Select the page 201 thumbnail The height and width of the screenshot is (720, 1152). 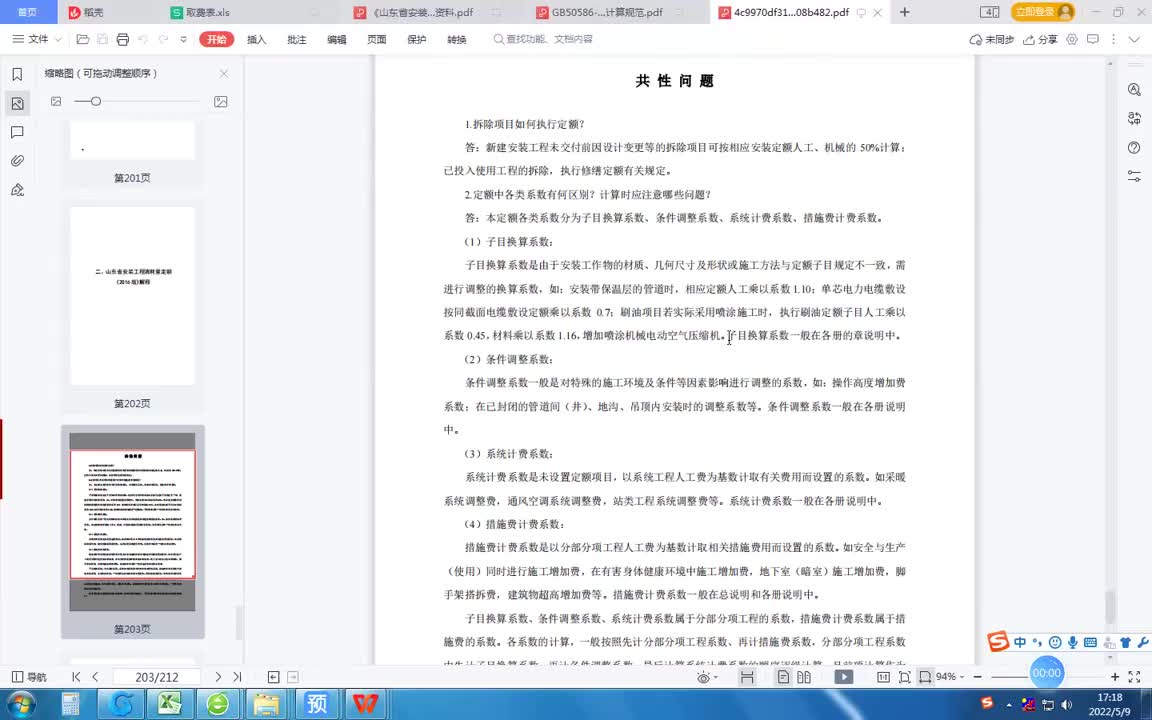click(x=132, y=141)
